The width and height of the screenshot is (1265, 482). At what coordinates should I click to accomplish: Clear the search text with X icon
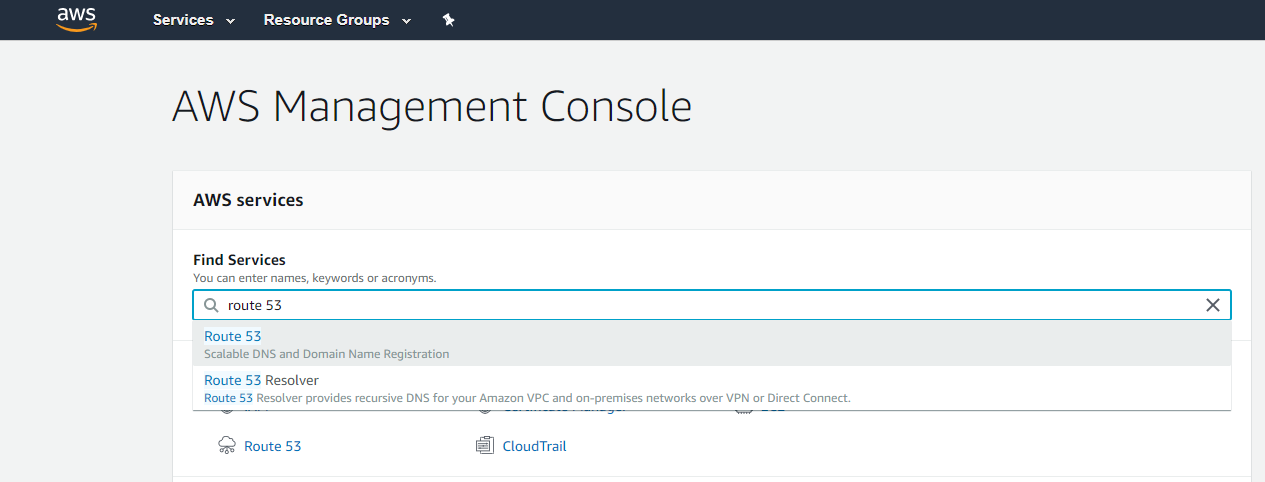1212,305
